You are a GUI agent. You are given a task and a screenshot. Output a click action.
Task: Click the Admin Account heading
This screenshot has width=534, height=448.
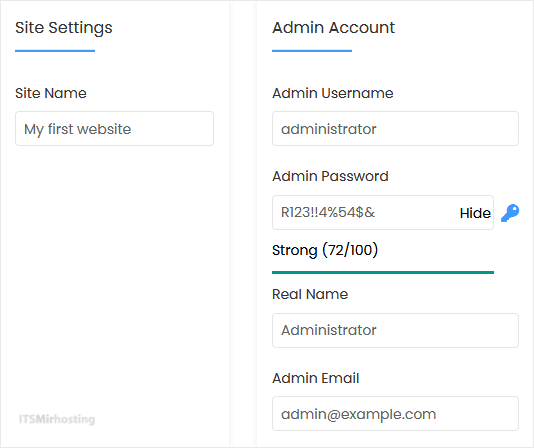click(x=333, y=27)
